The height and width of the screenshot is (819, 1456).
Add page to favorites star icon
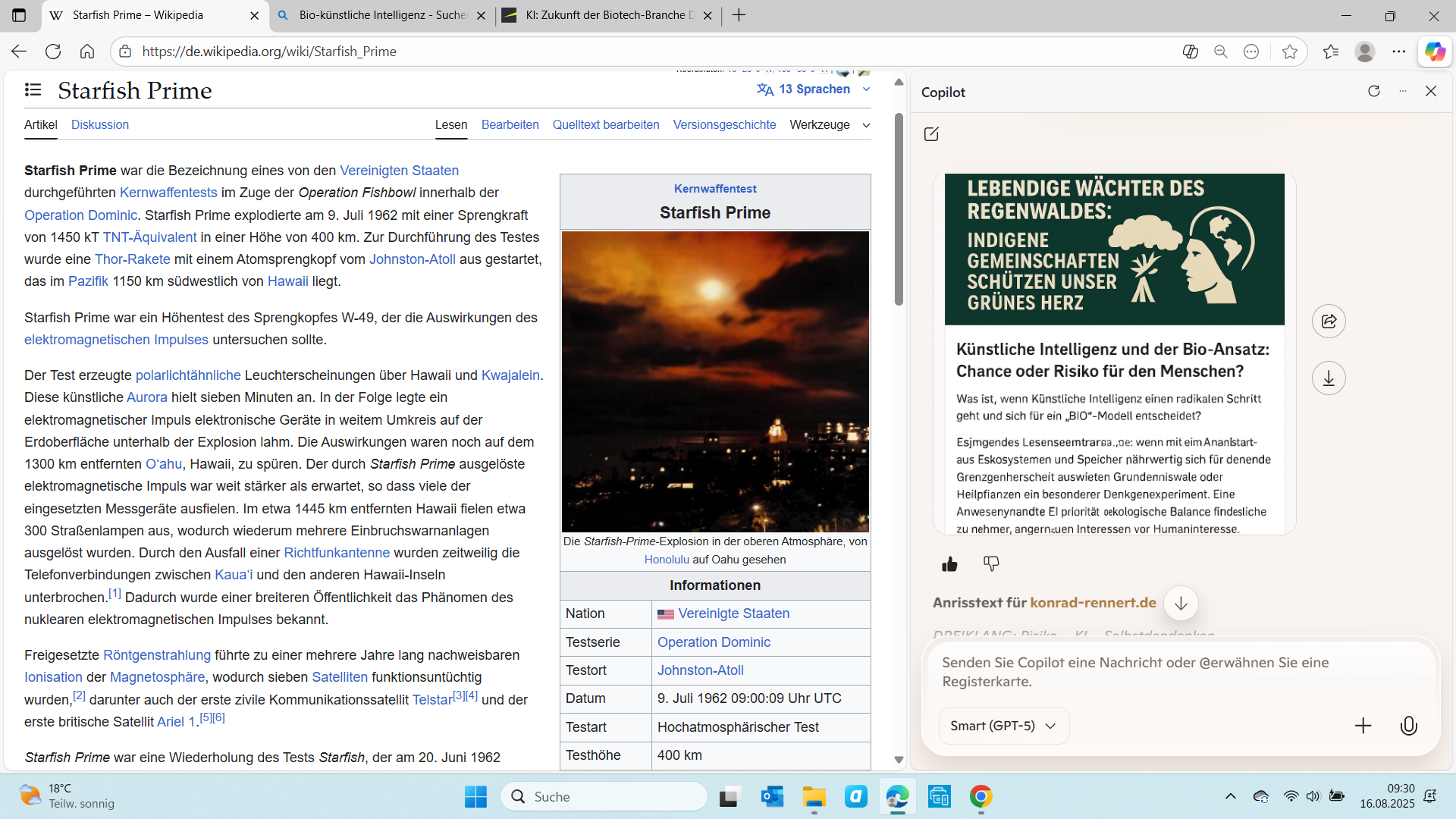coord(1289,52)
